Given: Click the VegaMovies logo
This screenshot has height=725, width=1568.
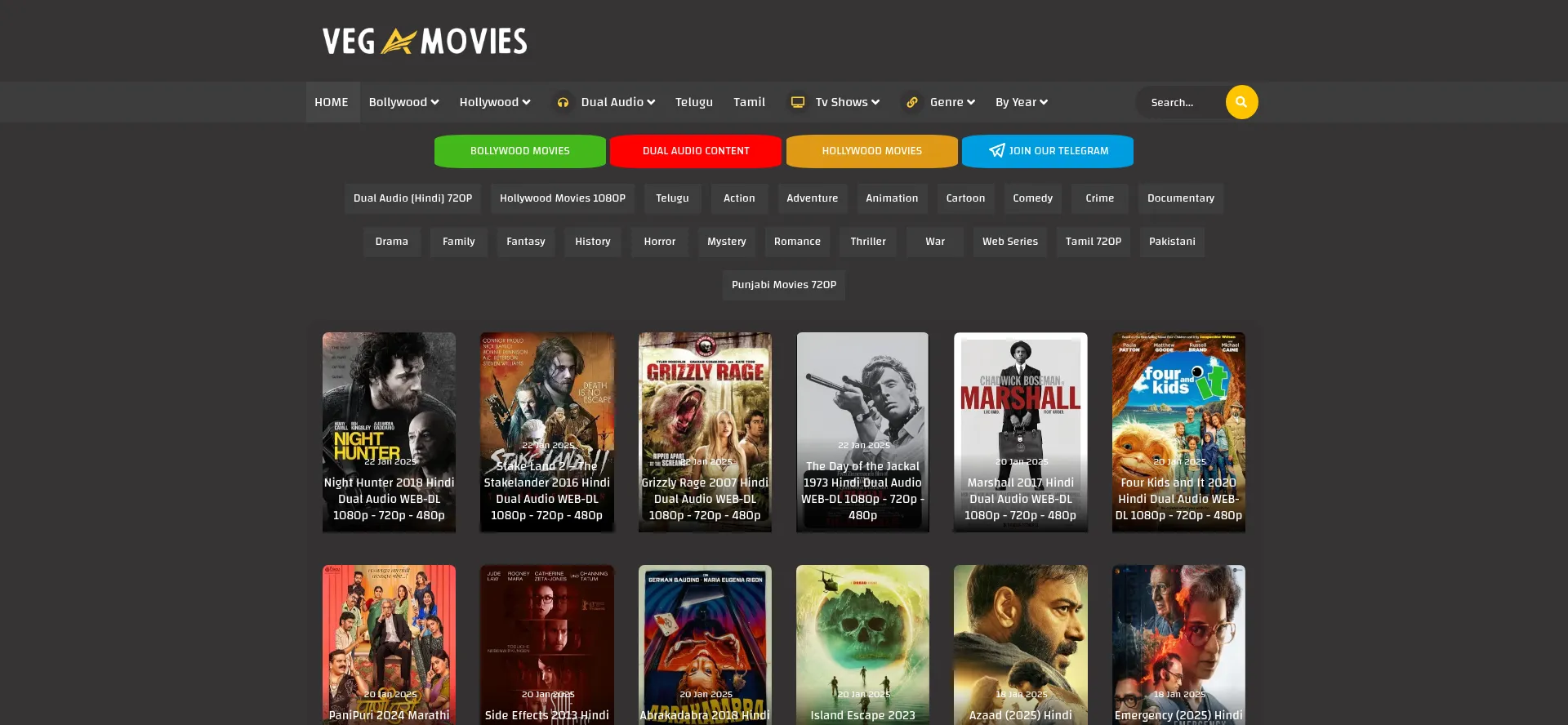Looking at the screenshot, I should pos(425,41).
